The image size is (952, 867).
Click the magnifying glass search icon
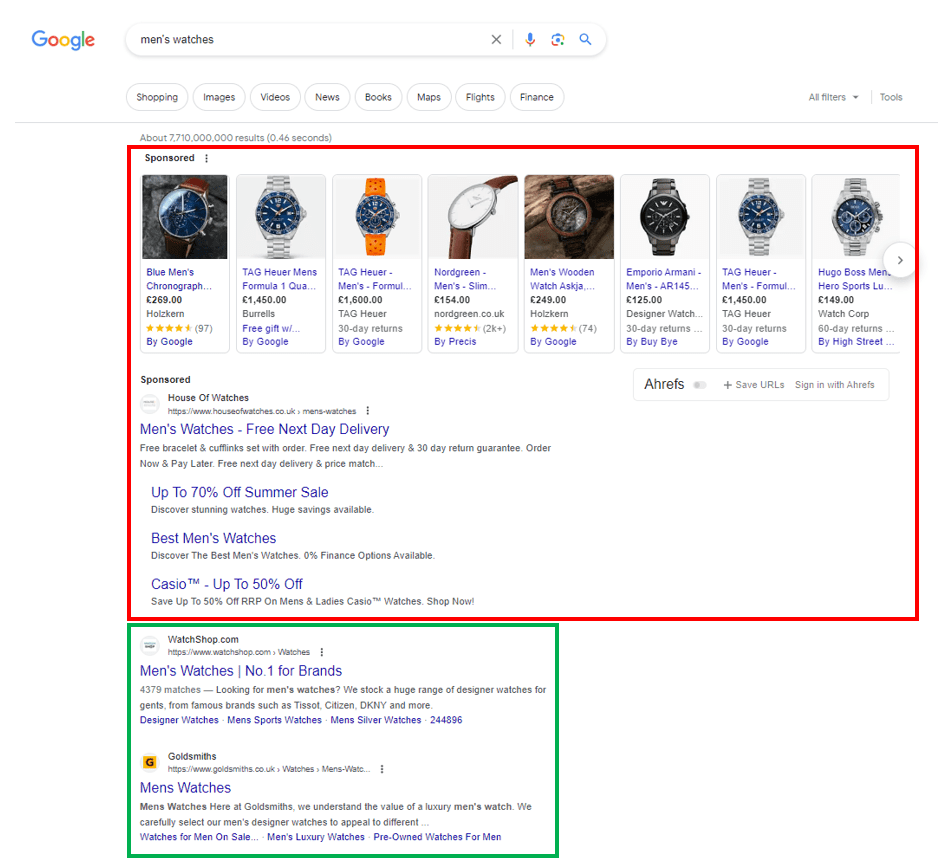coord(585,39)
